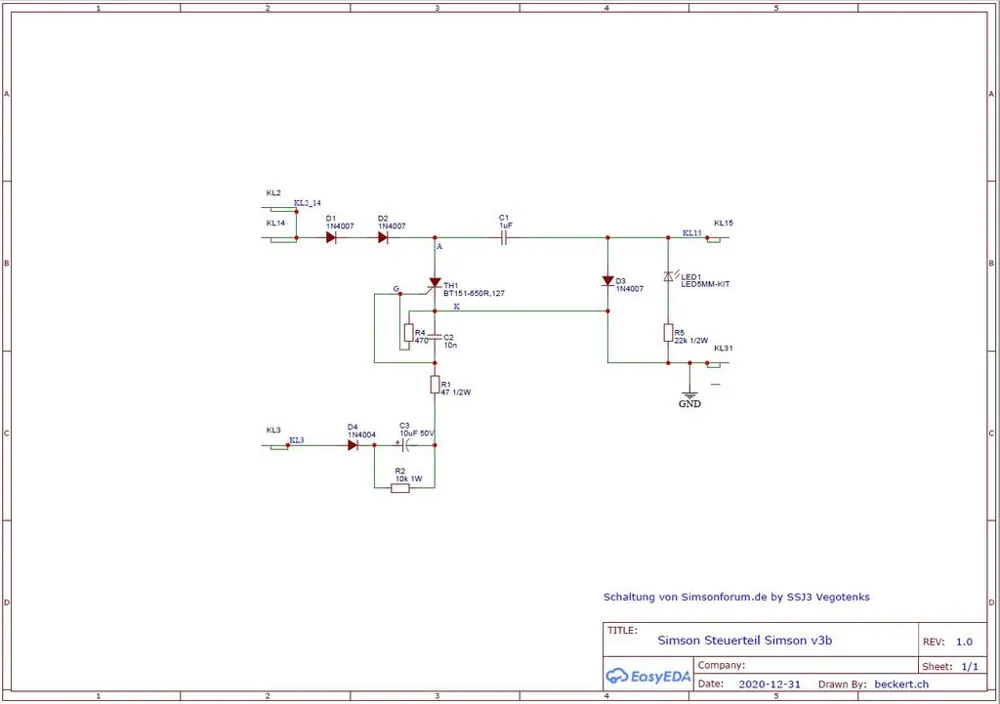
Task: Click the D3 diode symbol
Action: [608, 281]
